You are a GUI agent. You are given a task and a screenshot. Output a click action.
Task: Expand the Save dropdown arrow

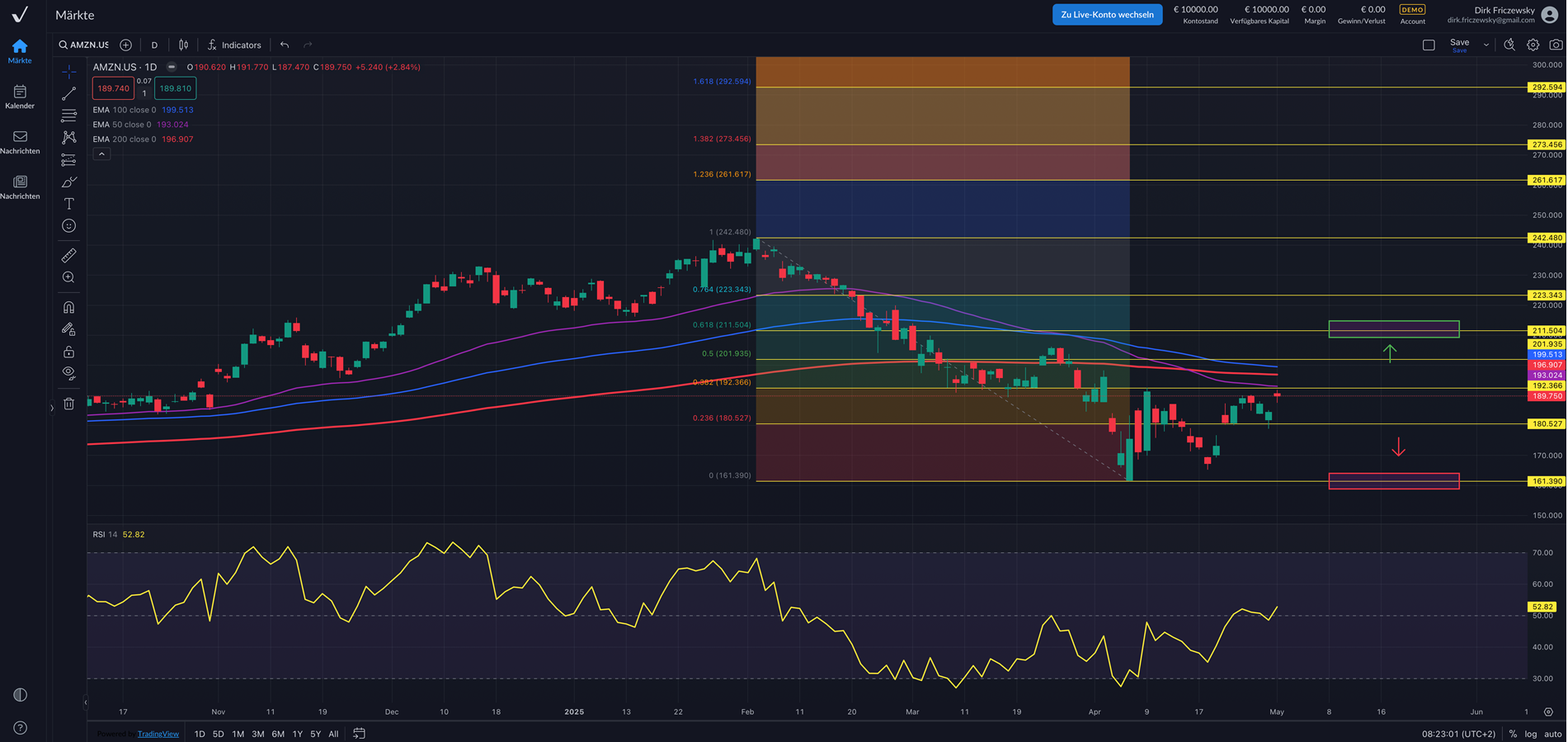(x=1486, y=45)
